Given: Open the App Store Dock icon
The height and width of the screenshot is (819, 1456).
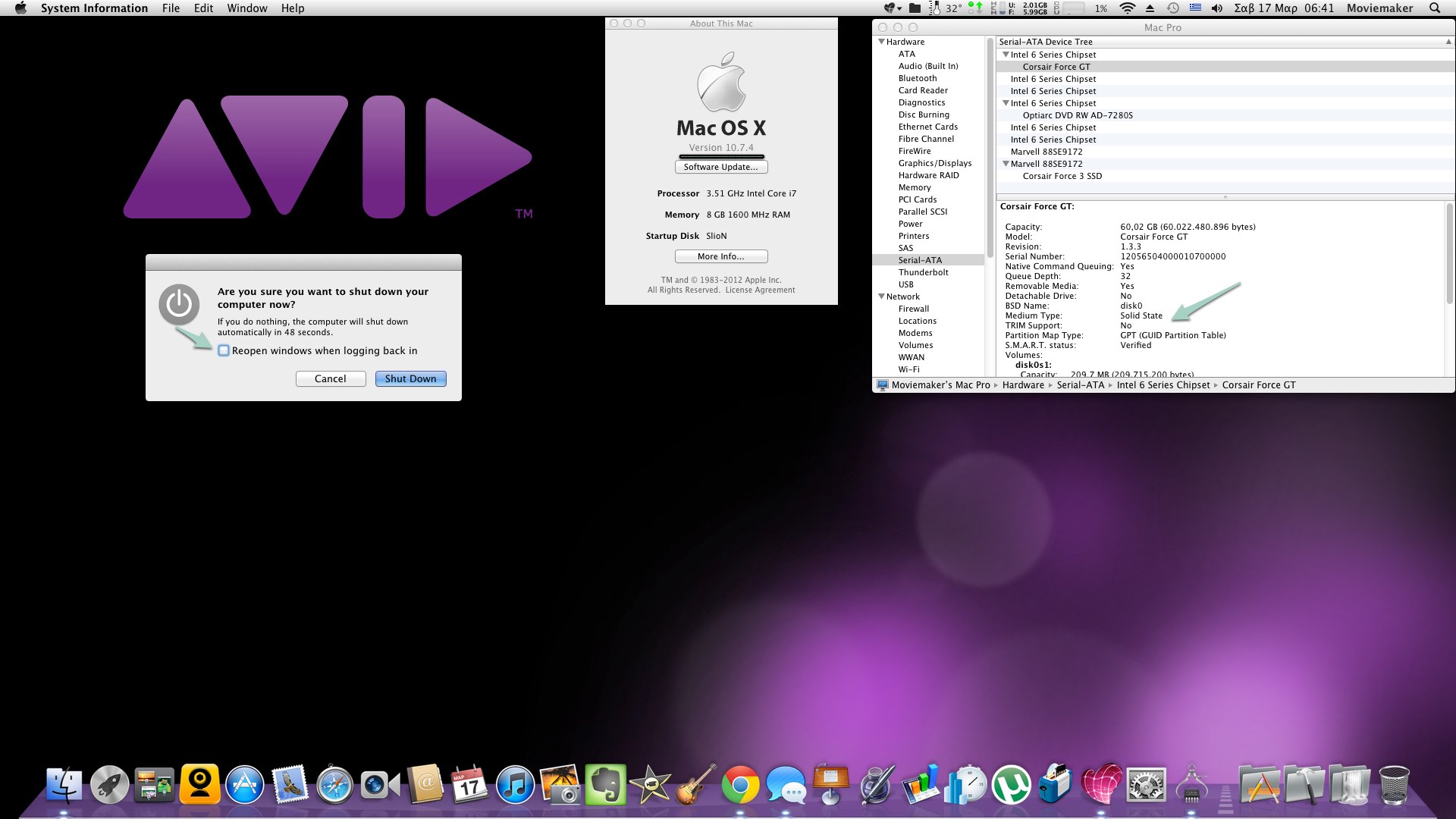Looking at the screenshot, I should (245, 784).
